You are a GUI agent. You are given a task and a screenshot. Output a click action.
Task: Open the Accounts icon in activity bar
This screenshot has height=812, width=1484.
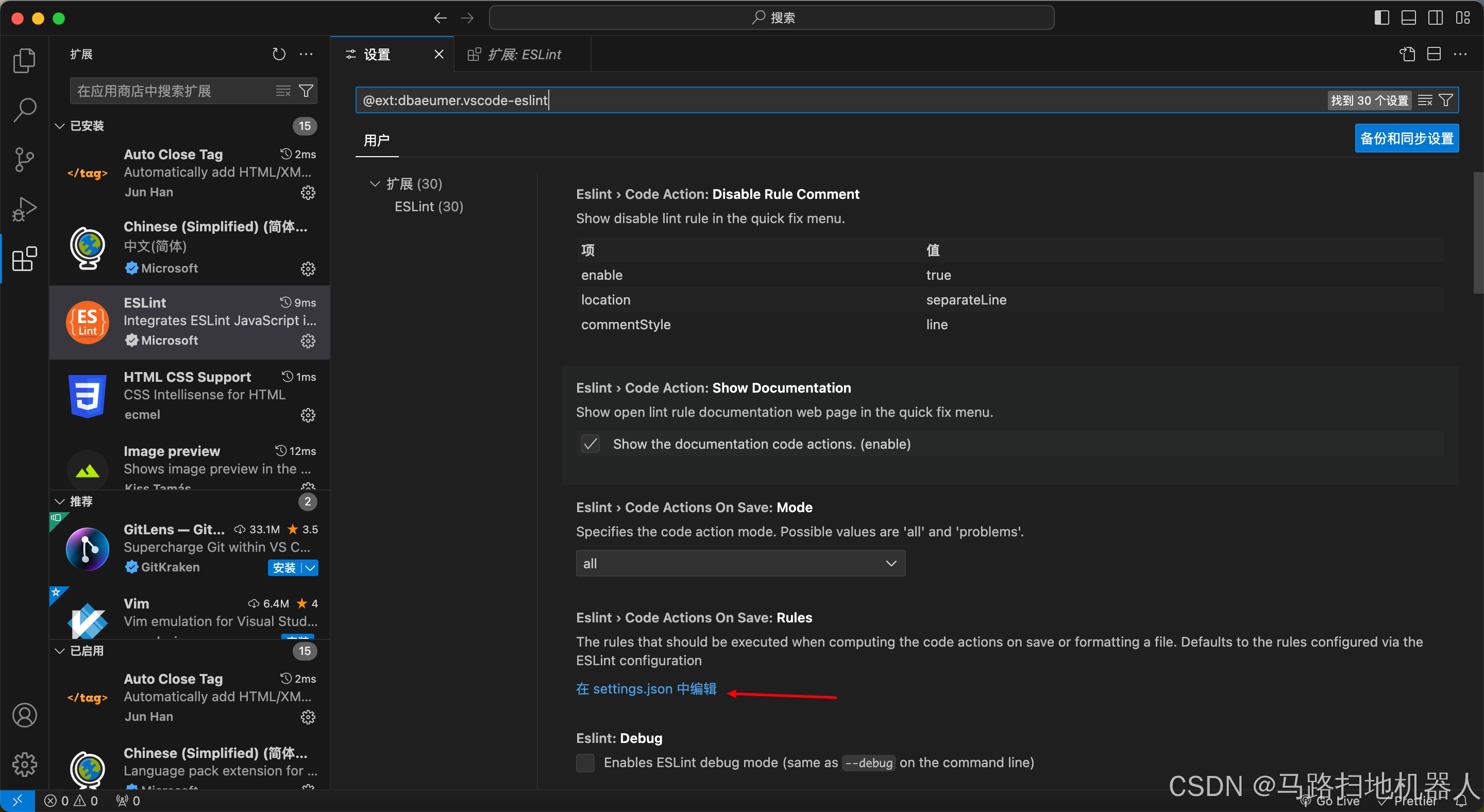coord(24,715)
